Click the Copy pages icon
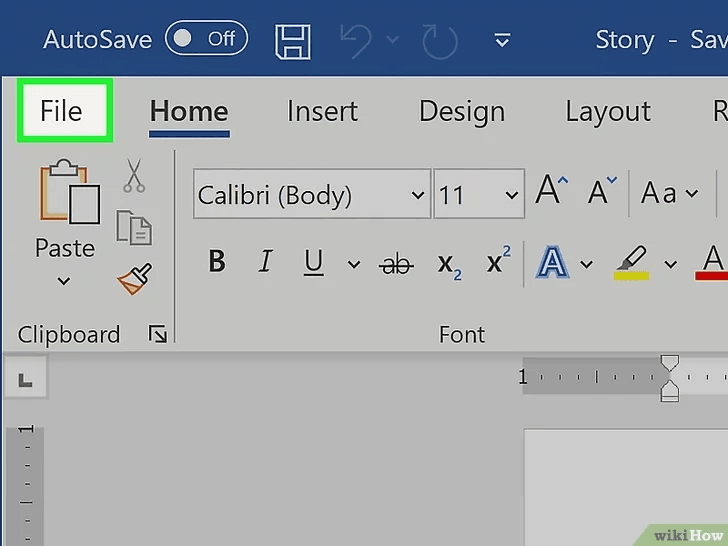Image resolution: width=728 pixels, height=546 pixels. [x=134, y=228]
